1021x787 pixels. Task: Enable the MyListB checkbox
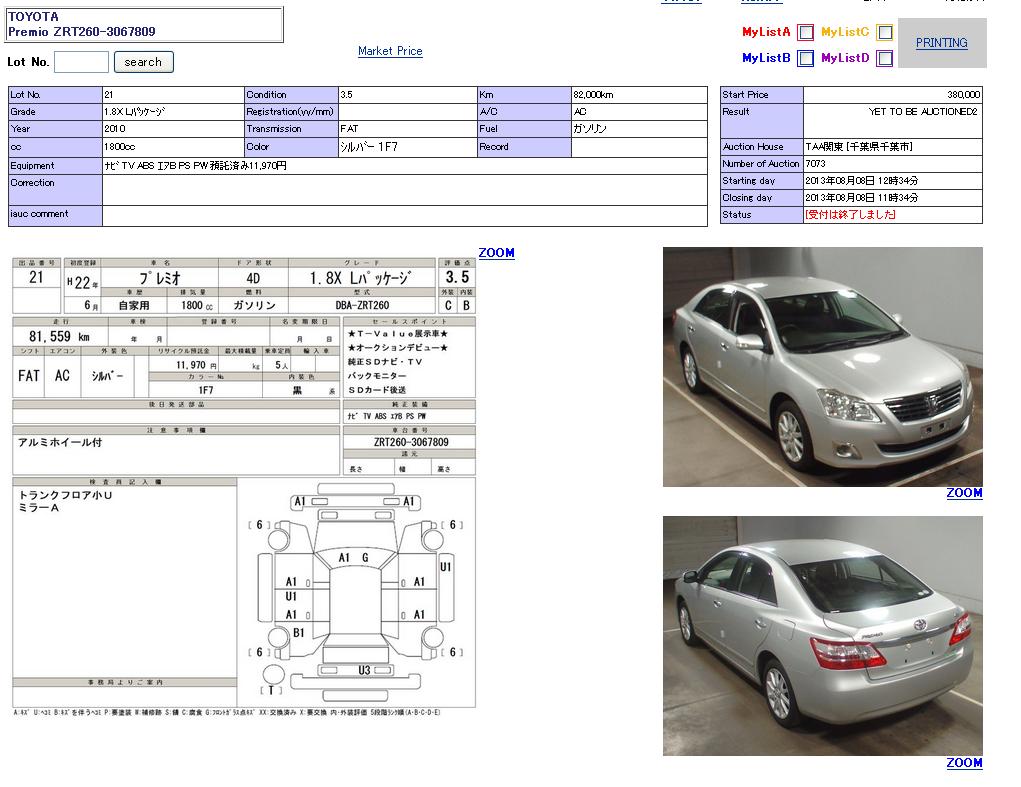[x=805, y=58]
